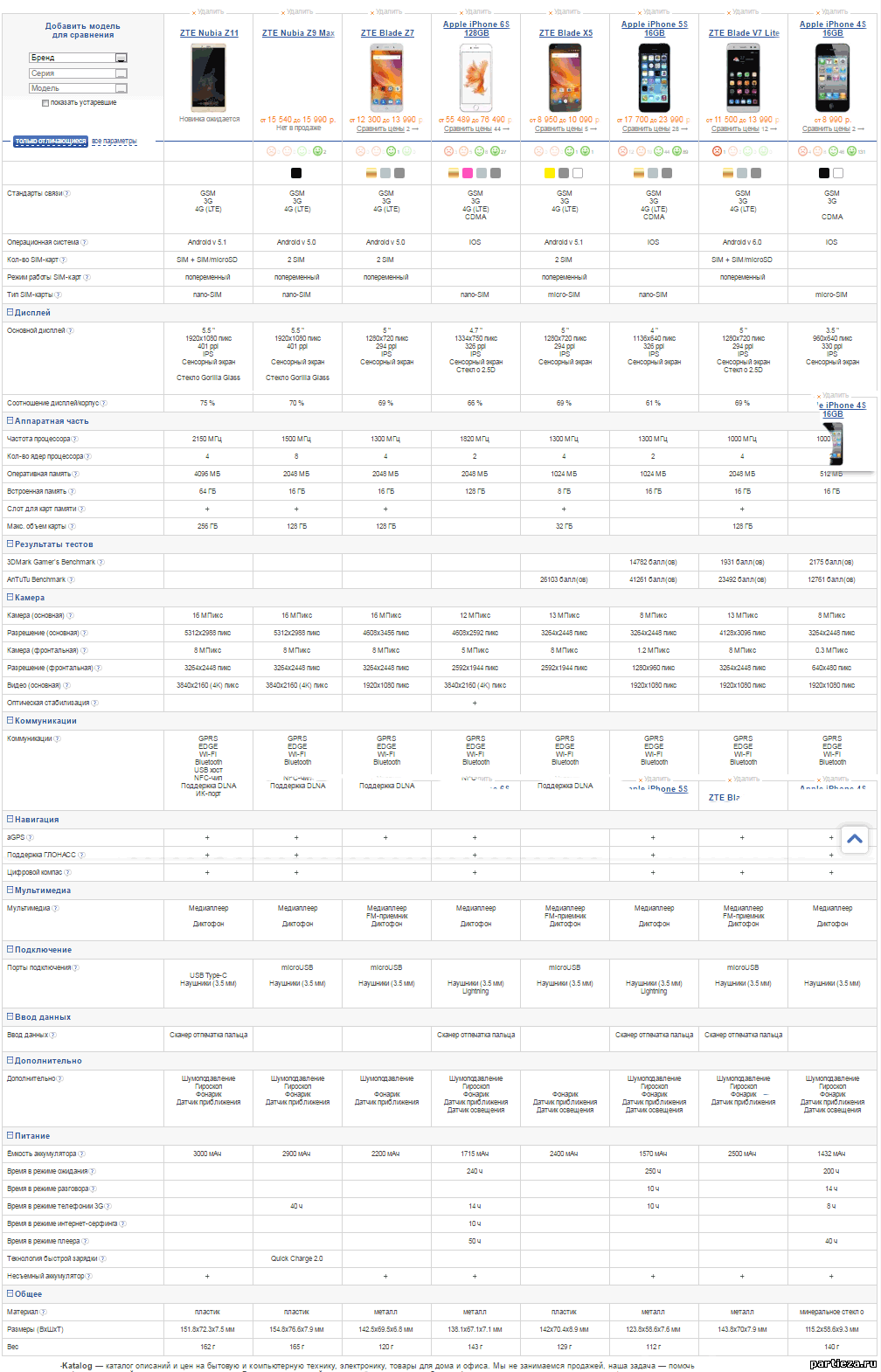This screenshot has height=1372, width=881.
Task: Collapse the Мультимедиа section
Action: click(x=10, y=890)
